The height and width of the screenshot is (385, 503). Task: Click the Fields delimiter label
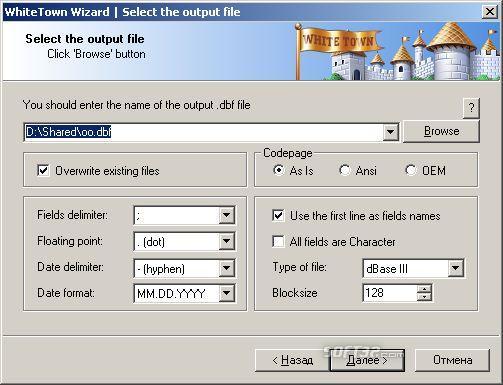pyautogui.click(x=72, y=215)
